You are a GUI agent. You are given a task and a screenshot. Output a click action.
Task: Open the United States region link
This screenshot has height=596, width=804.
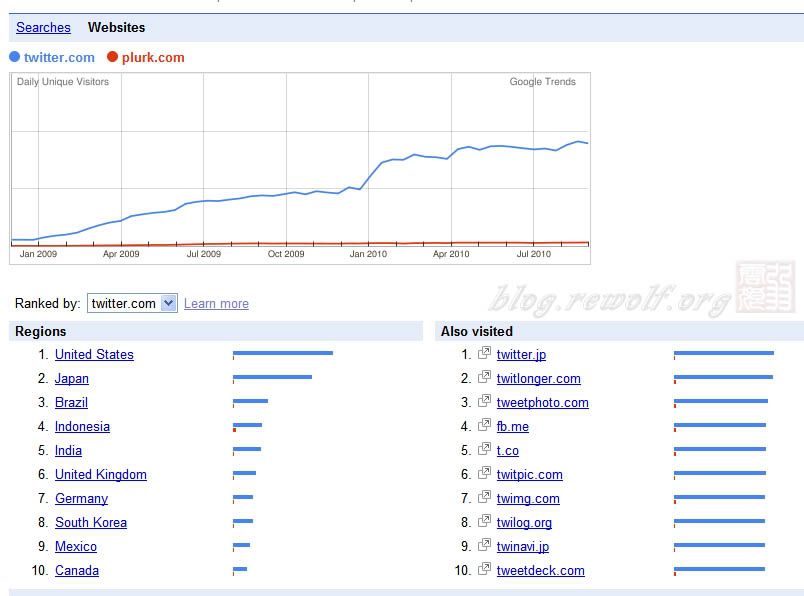[94, 354]
